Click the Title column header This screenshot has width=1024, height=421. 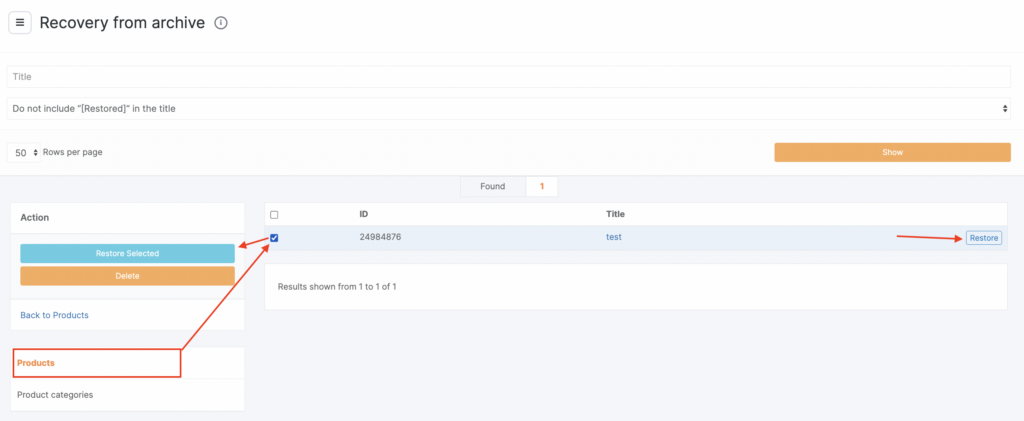616,214
